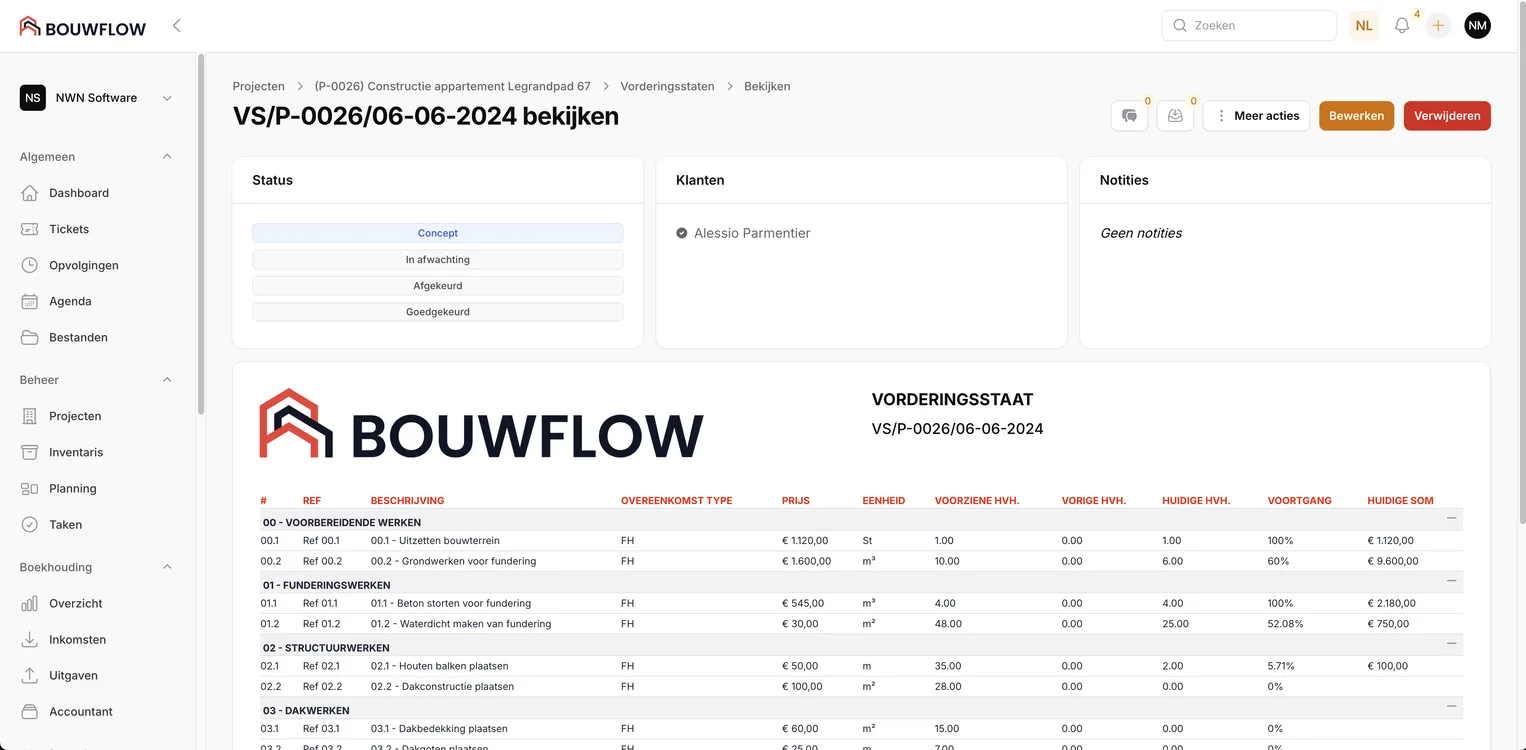The height and width of the screenshot is (750, 1526).
Task: Open the NWN Software organization dropdown
Action: pos(97,98)
